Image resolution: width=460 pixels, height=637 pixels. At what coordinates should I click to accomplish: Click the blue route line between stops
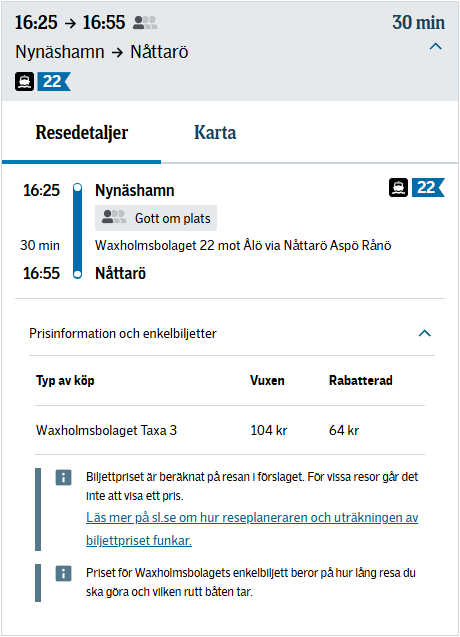pos(77,232)
